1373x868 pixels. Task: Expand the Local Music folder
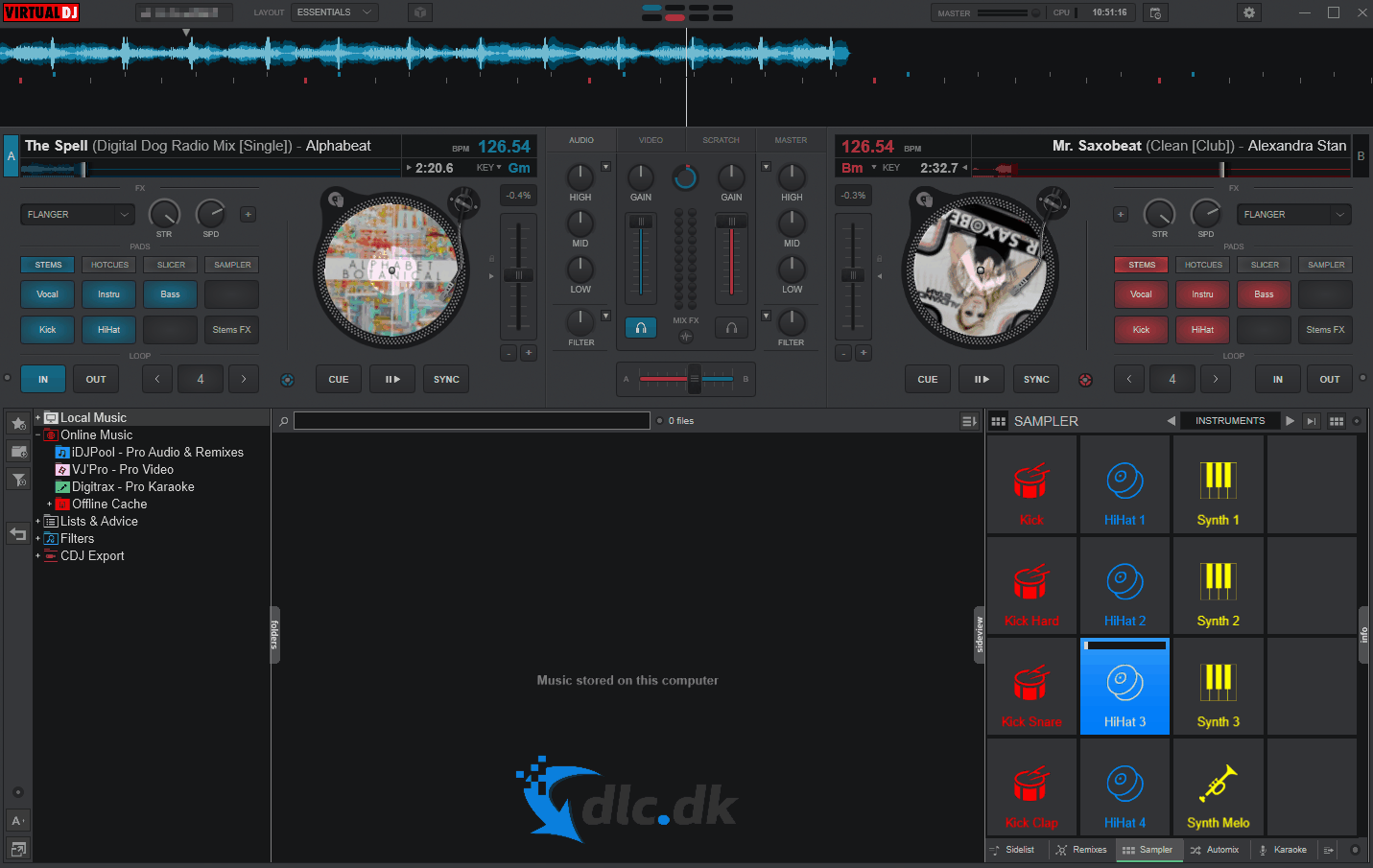tap(37, 418)
